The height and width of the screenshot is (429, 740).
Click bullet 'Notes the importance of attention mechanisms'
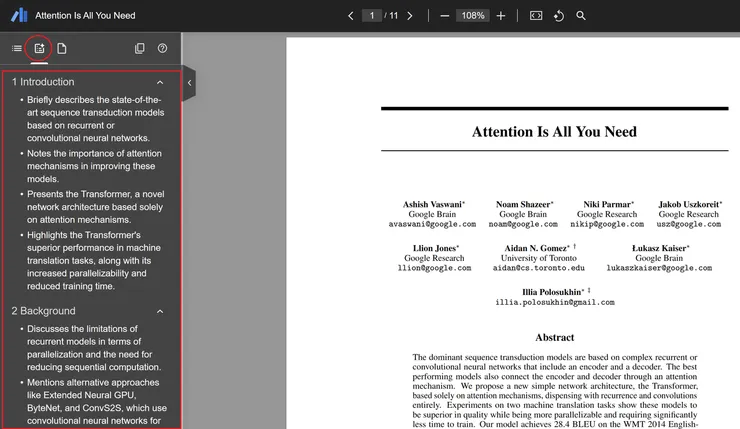coord(94,166)
